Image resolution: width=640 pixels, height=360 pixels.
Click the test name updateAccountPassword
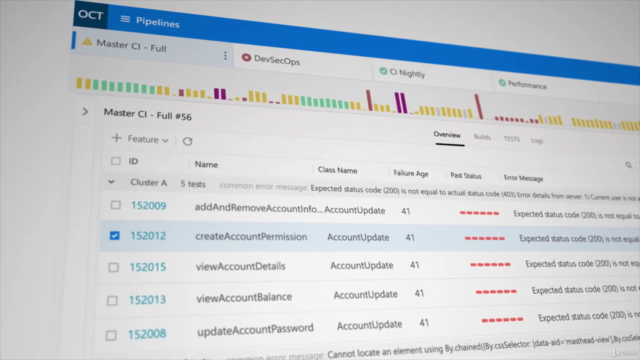tap(256, 330)
